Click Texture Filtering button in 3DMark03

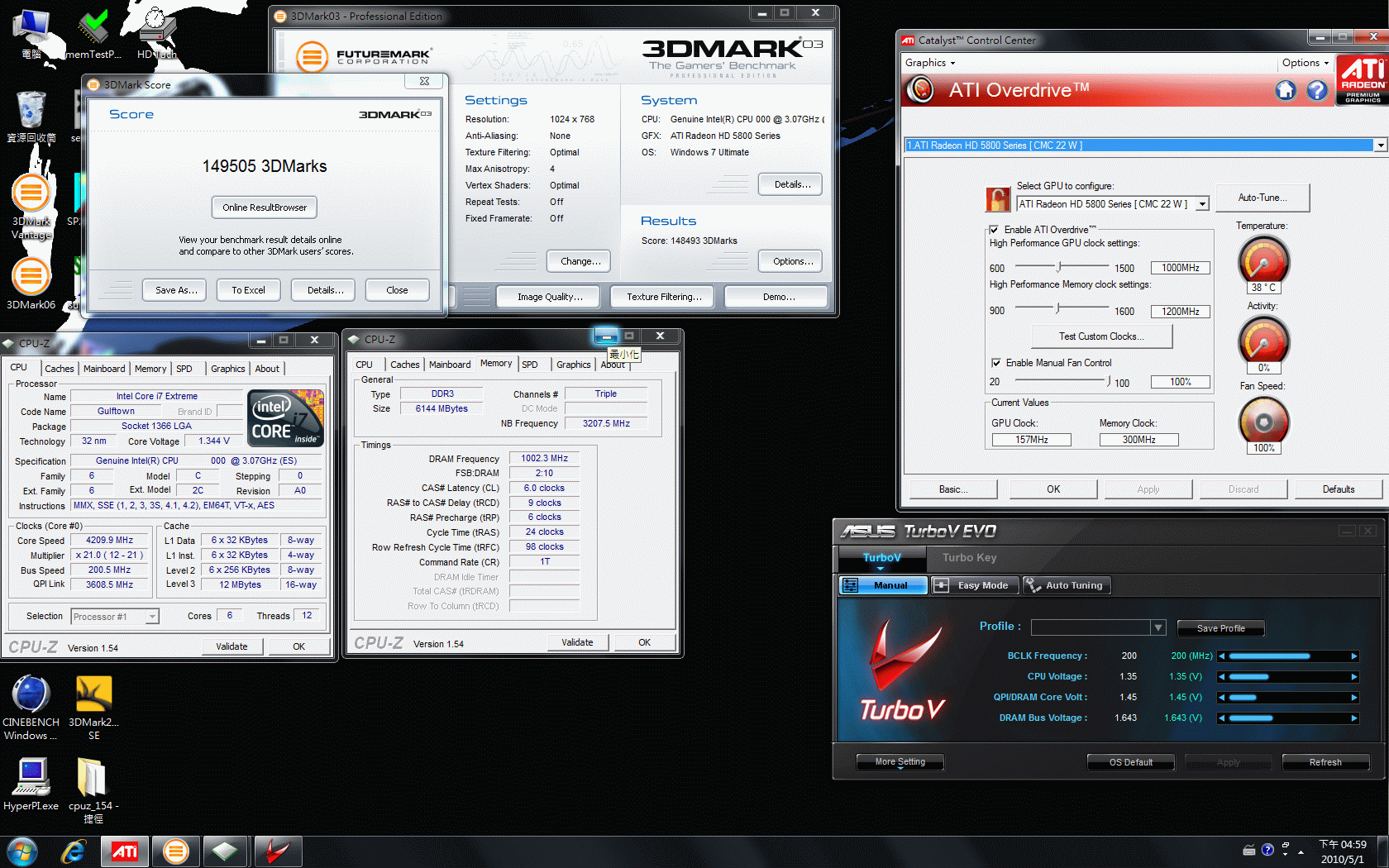pyautogui.click(x=664, y=297)
